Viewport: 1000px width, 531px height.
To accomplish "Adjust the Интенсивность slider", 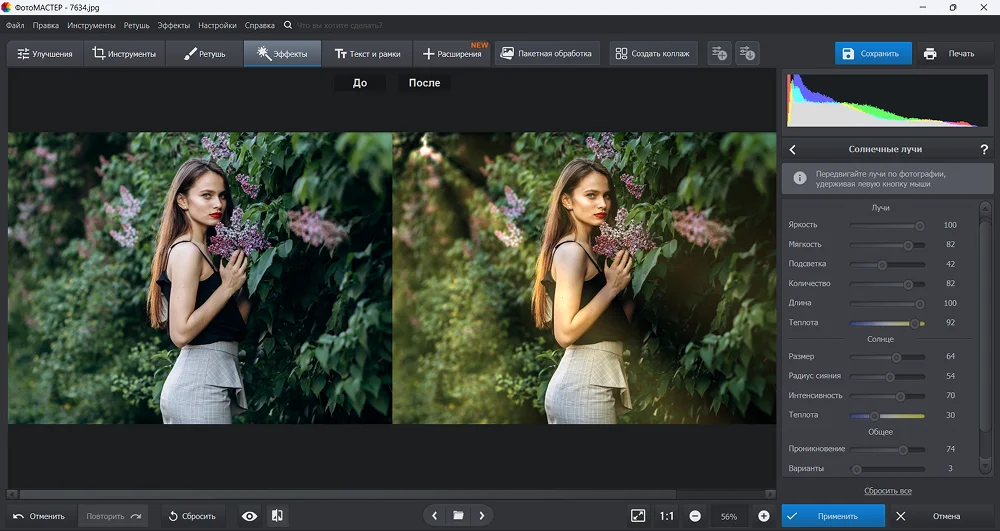I will [x=886, y=396].
